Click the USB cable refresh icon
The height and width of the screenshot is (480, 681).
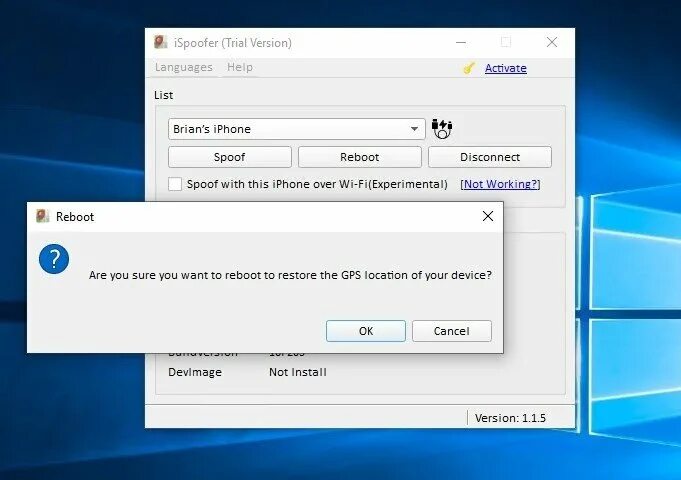tap(442, 129)
